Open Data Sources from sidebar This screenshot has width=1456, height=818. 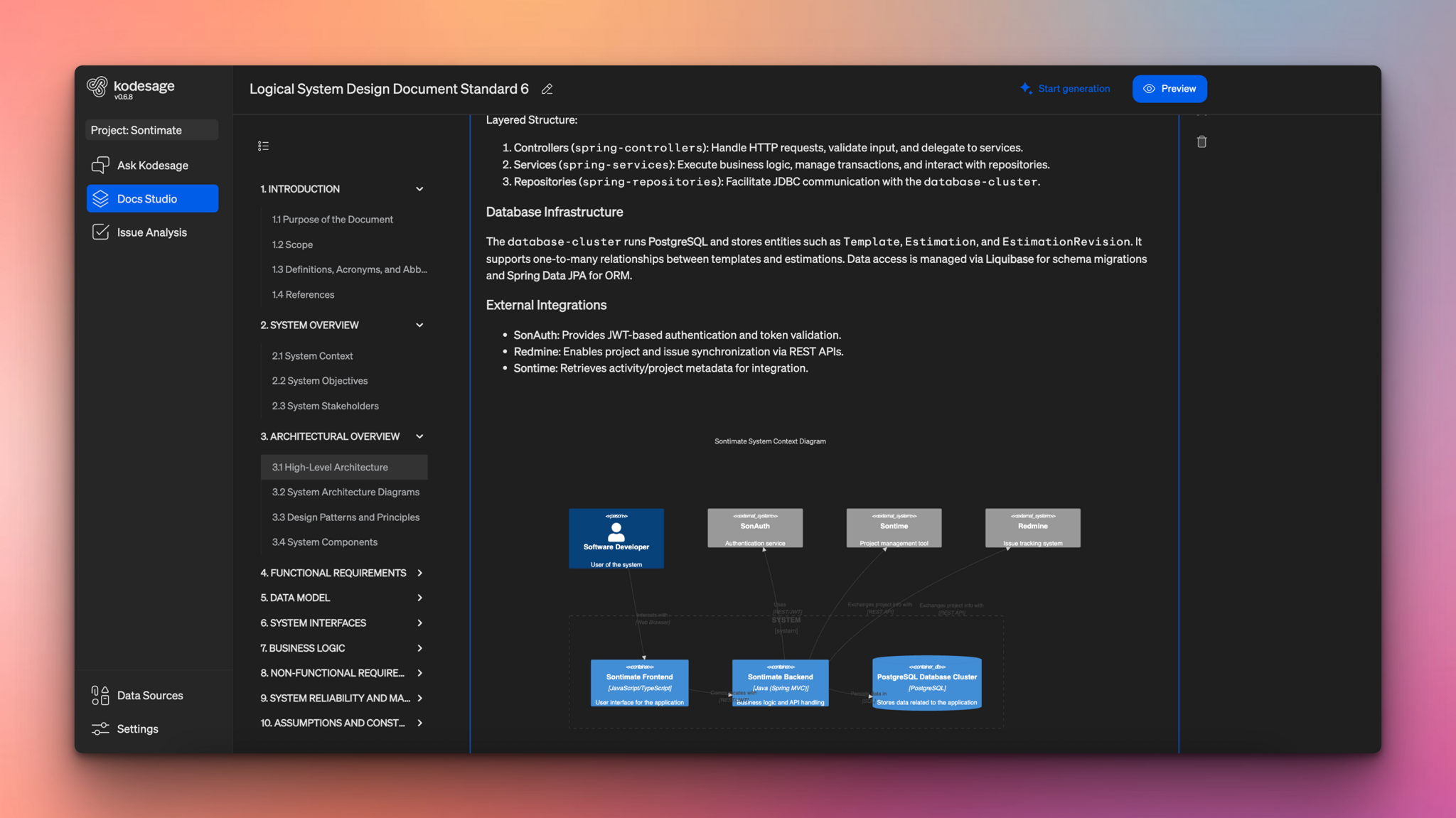pos(150,695)
